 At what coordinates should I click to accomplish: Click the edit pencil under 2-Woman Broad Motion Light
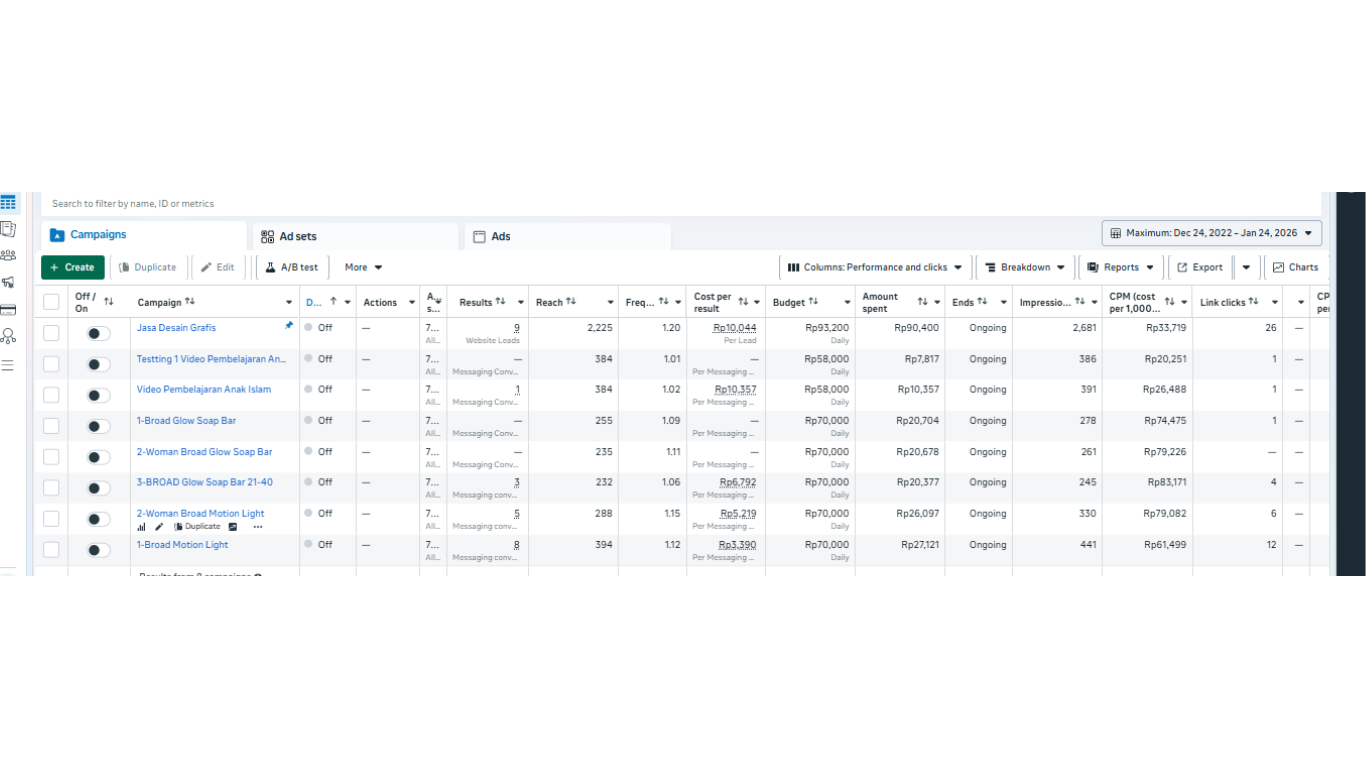click(x=158, y=526)
